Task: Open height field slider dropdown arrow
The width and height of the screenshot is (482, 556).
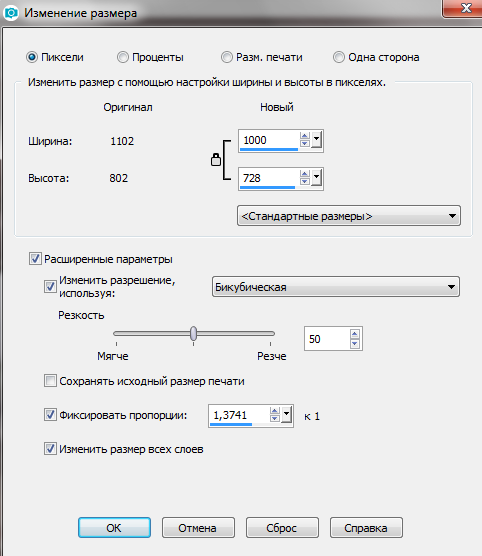Action: (317, 177)
